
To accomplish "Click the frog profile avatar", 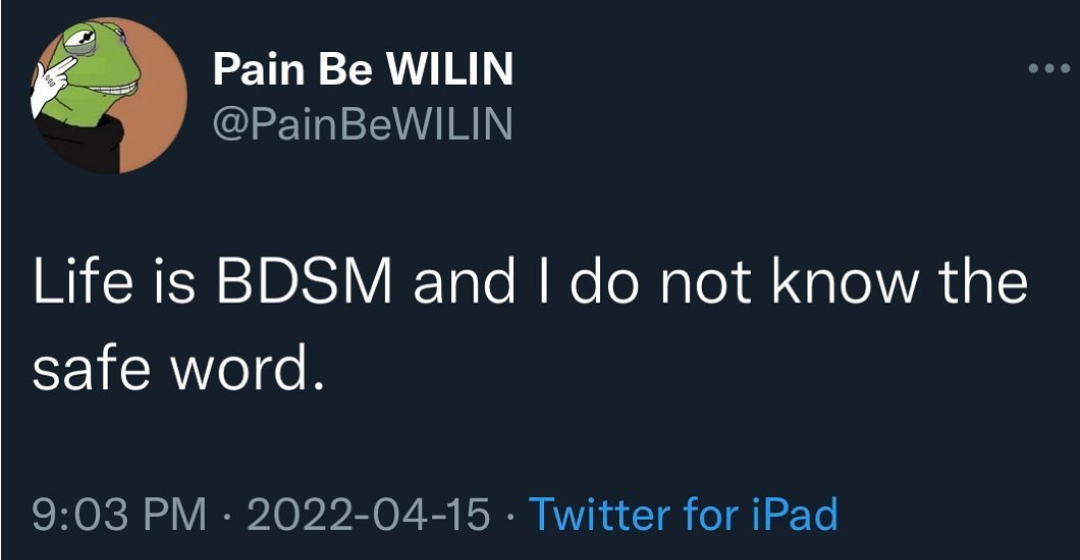I will [x=110, y=94].
